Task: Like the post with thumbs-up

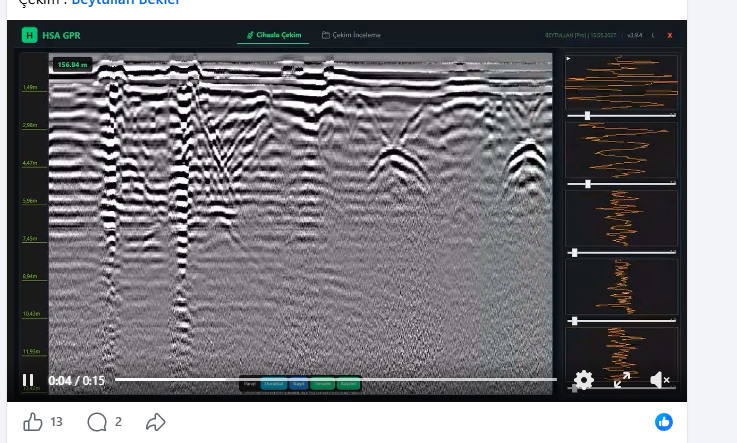Action: pos(33,422)
